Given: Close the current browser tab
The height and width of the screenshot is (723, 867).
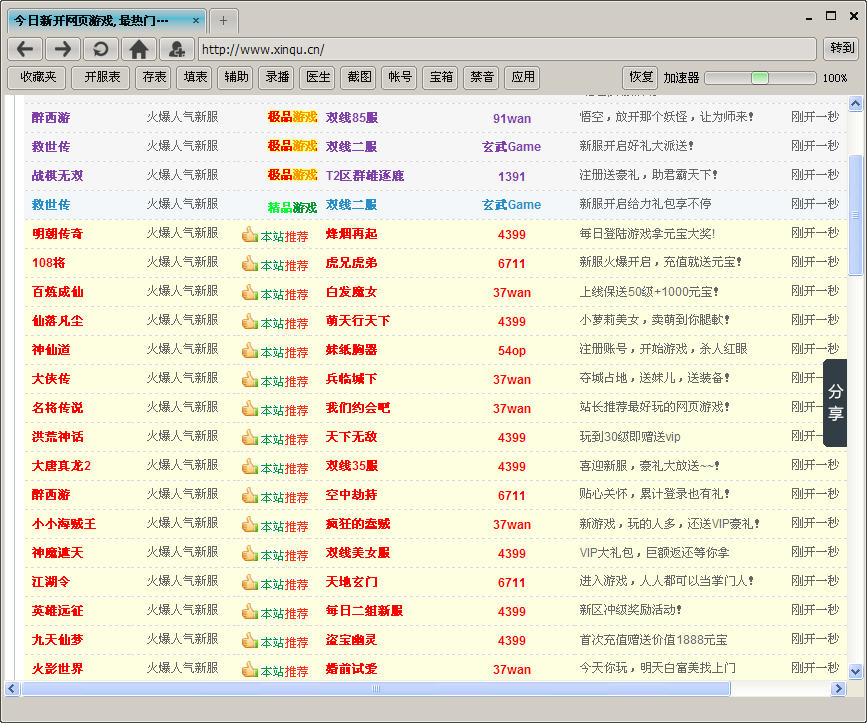Looking at the screenshot, I should pos(196,20).
